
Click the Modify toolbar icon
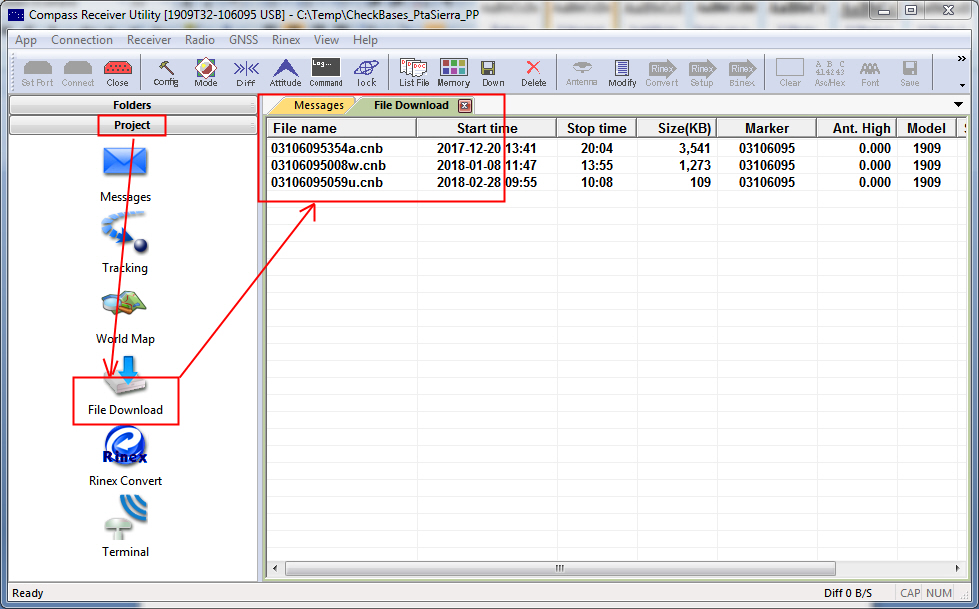coord(622,73)
